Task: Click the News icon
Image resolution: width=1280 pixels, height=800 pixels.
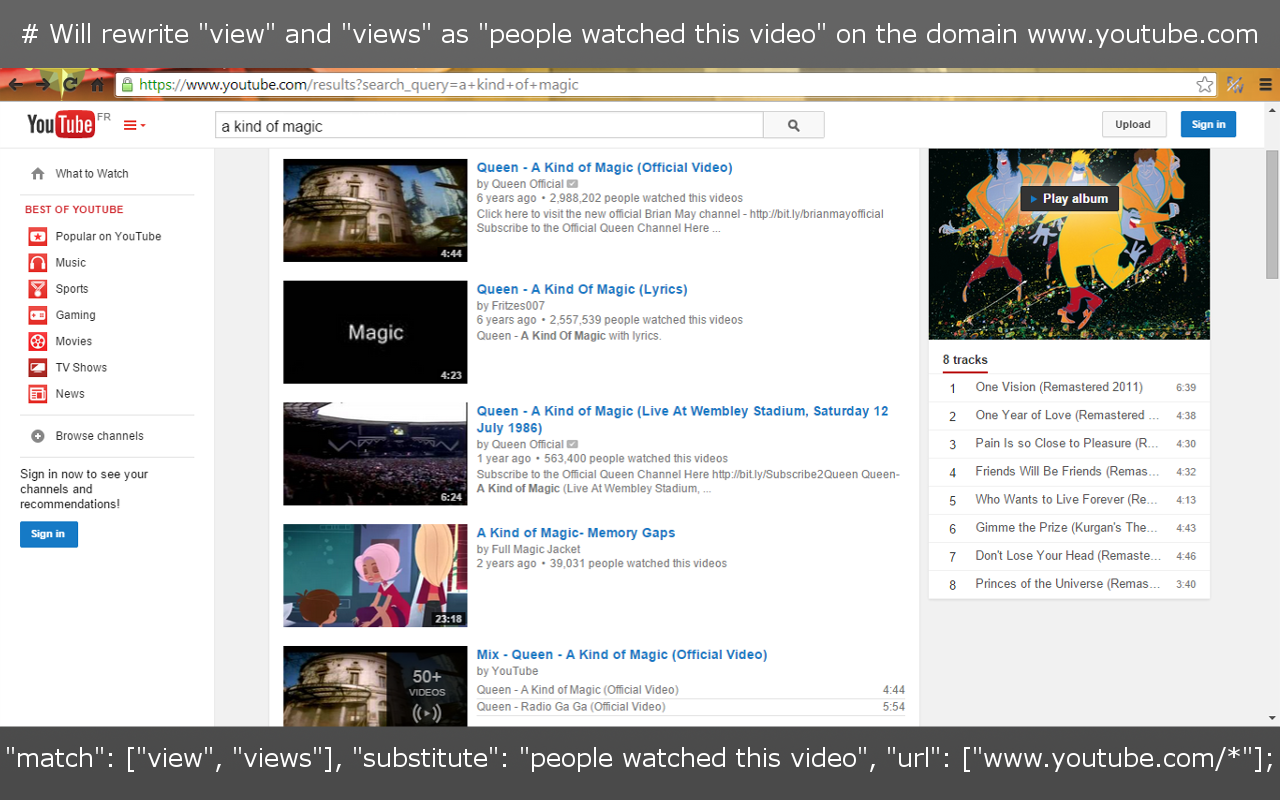Action: pyautogui.click(x=38, y=394)
